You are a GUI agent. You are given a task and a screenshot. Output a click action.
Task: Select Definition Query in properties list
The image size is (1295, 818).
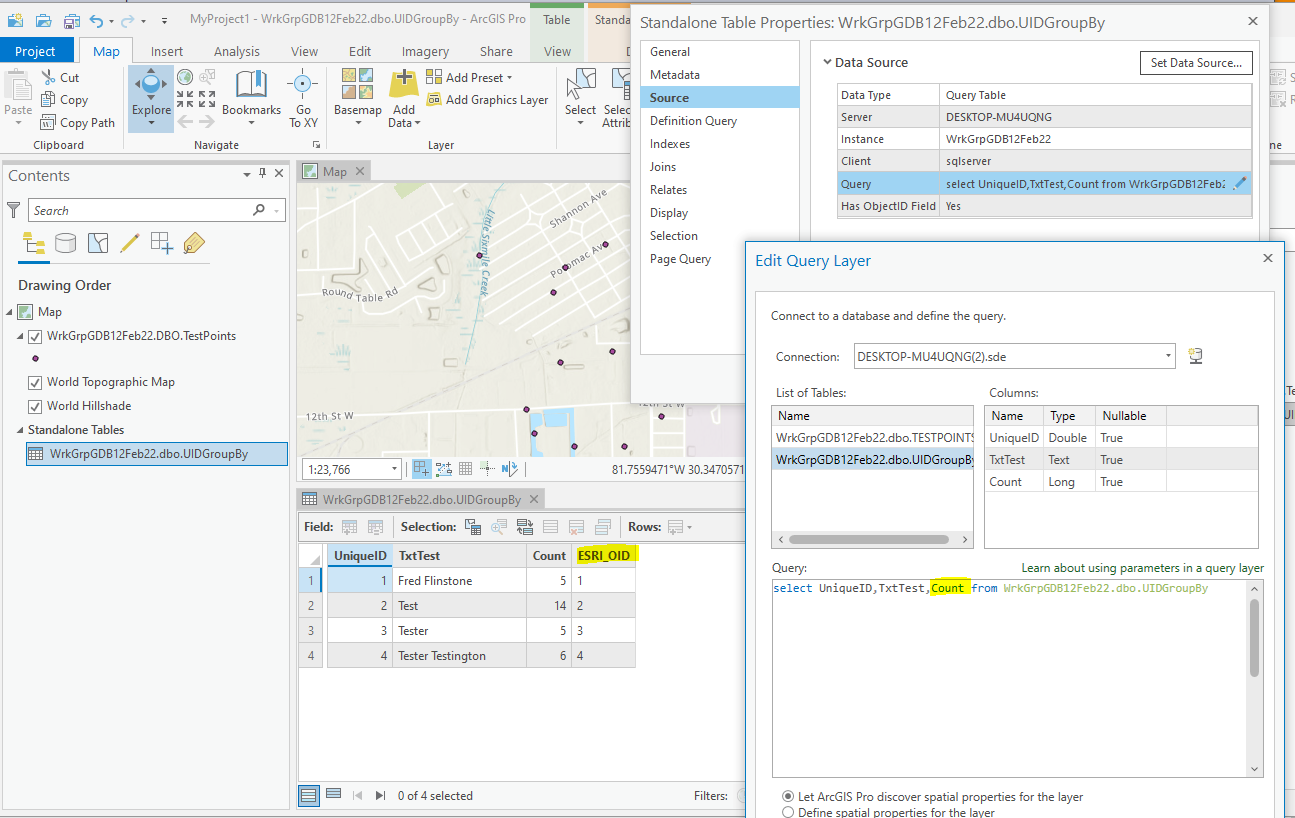click(693, 121)
